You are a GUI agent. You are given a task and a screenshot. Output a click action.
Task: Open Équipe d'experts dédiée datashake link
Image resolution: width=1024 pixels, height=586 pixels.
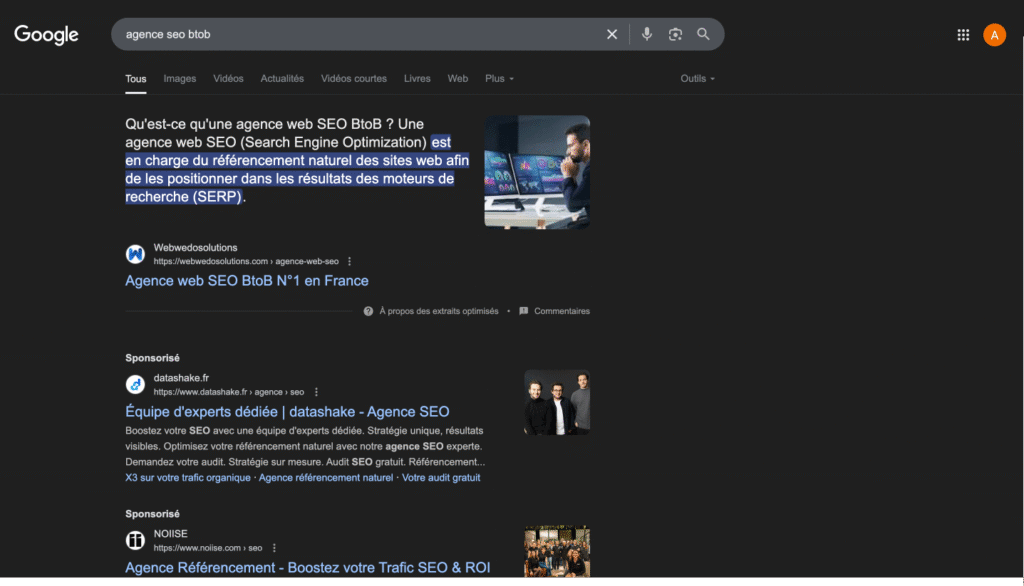287,412
